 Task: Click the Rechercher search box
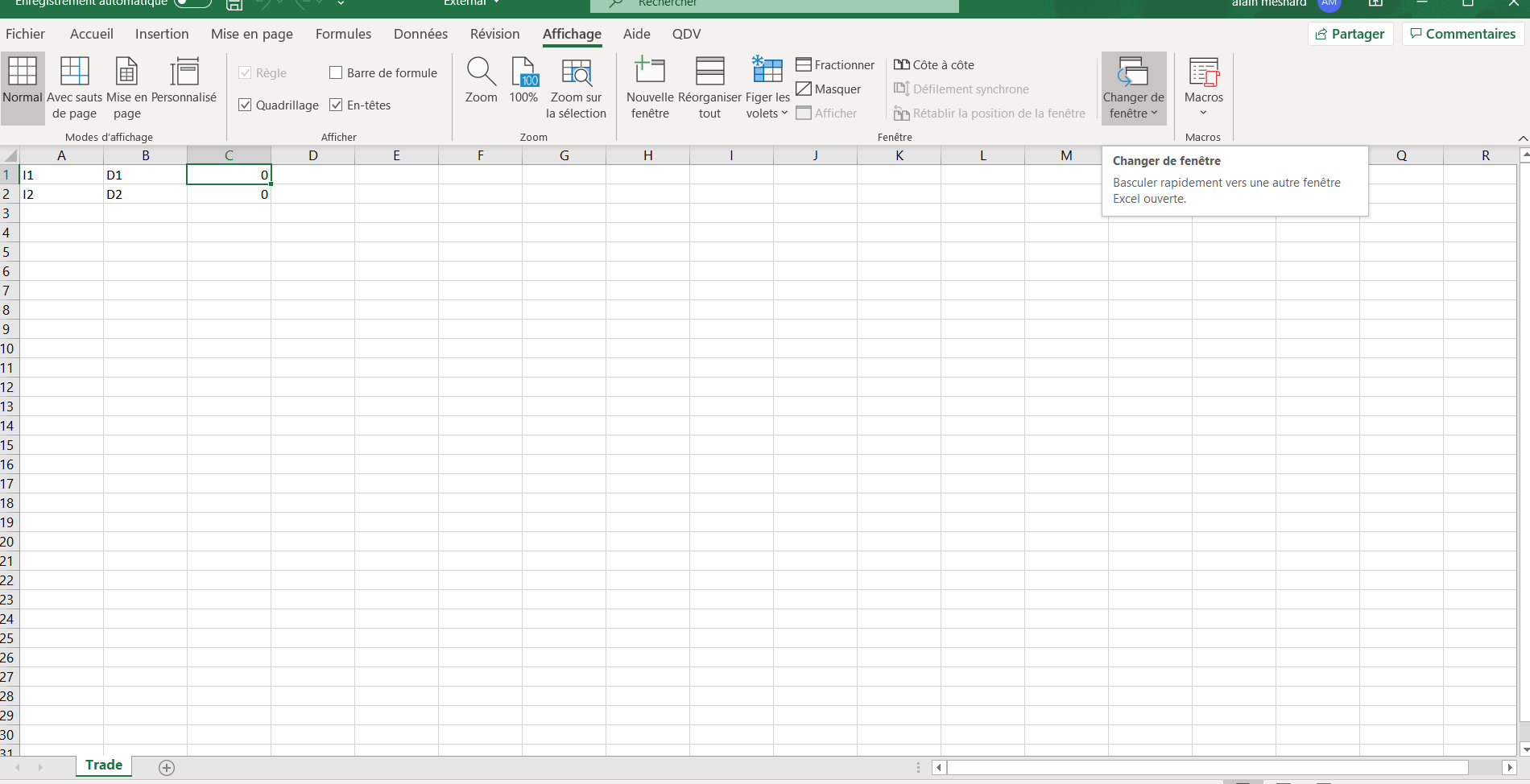coord(775,5)
